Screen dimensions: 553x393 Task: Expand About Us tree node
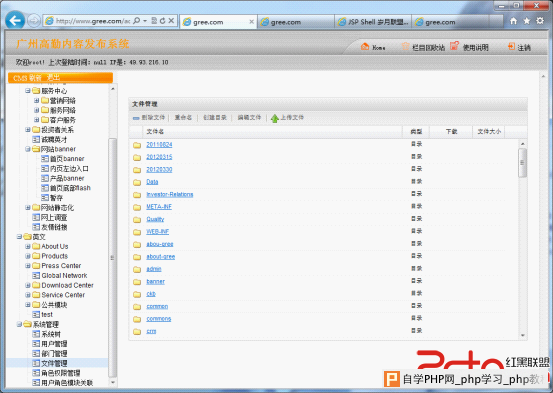click(x=28, y=246)
